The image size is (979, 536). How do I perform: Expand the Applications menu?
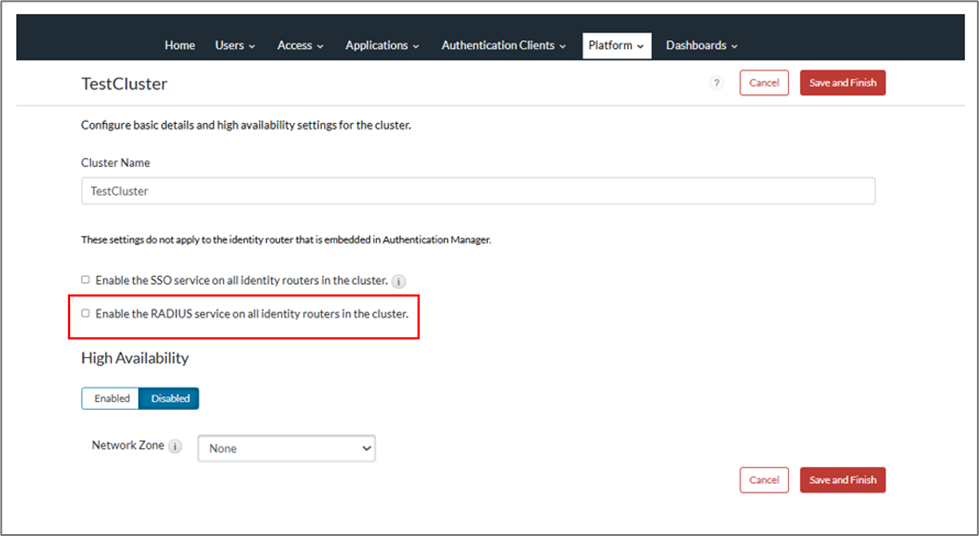[382, 45]
